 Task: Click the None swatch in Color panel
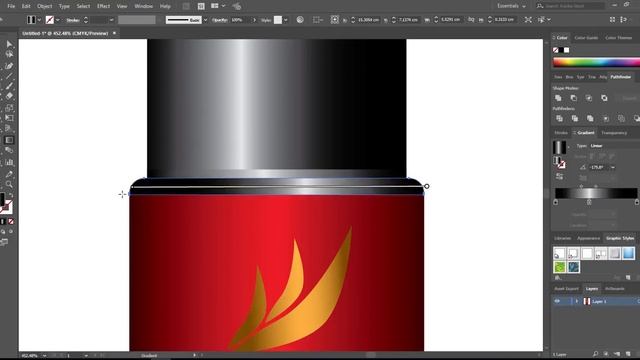pos(556,50)
